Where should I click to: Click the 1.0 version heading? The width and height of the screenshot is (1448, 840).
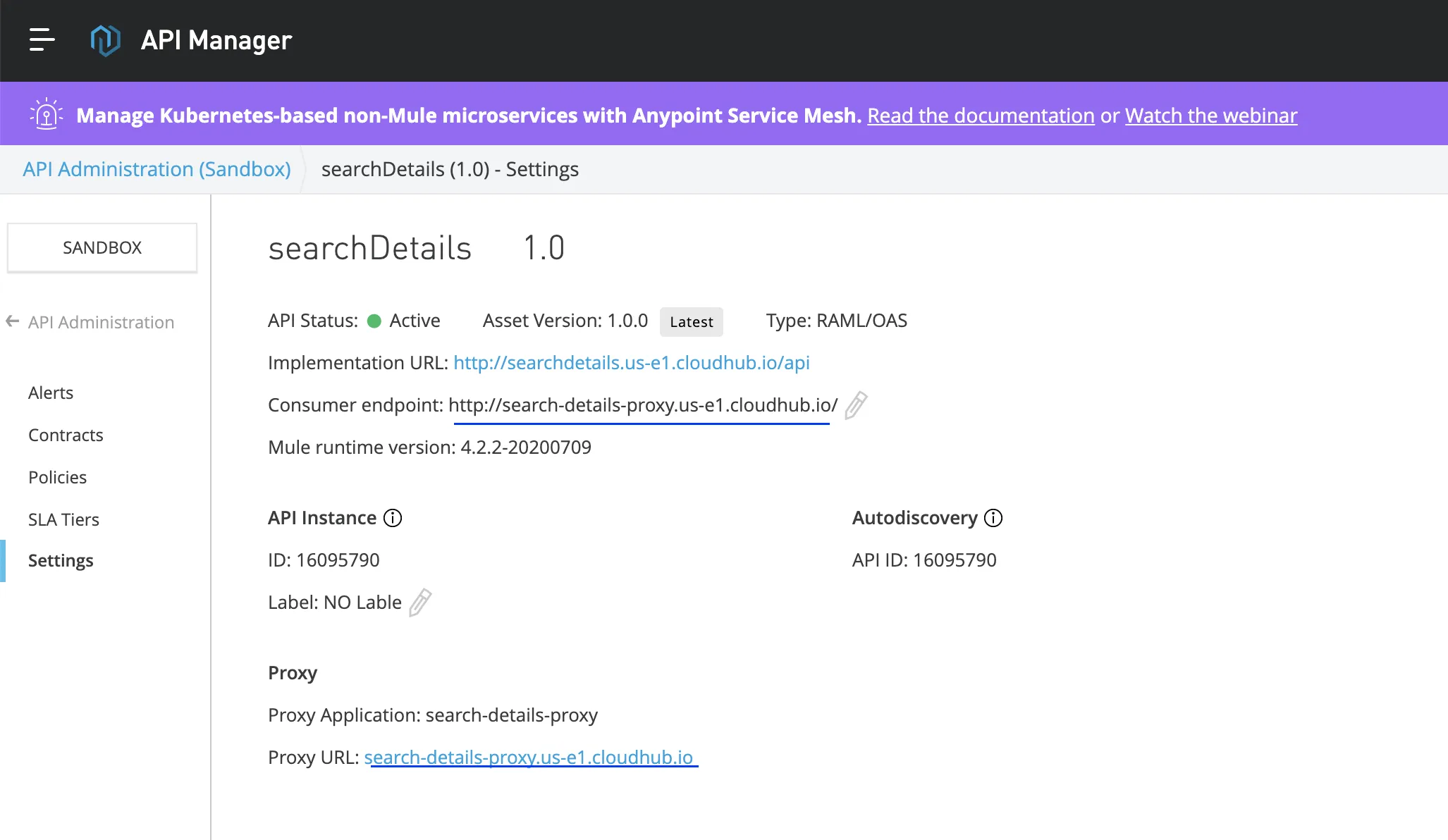point(544,248)
